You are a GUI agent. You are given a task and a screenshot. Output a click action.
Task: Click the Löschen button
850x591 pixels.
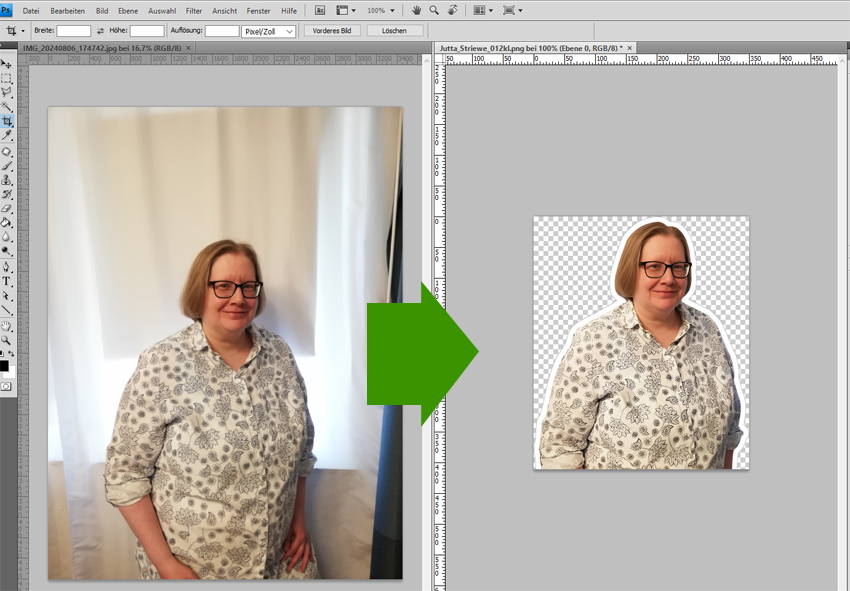point(394,31)
